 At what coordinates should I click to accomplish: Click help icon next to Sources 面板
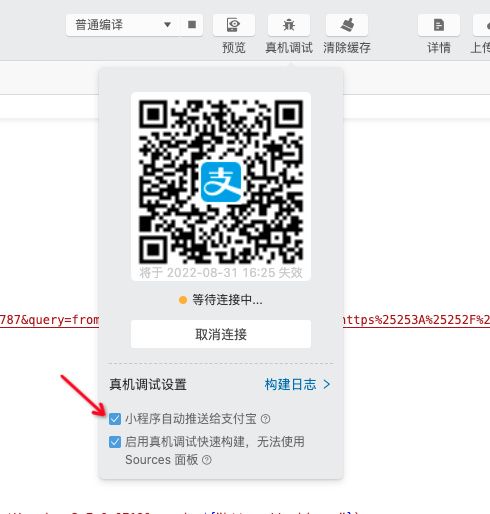tap(207, 460)
